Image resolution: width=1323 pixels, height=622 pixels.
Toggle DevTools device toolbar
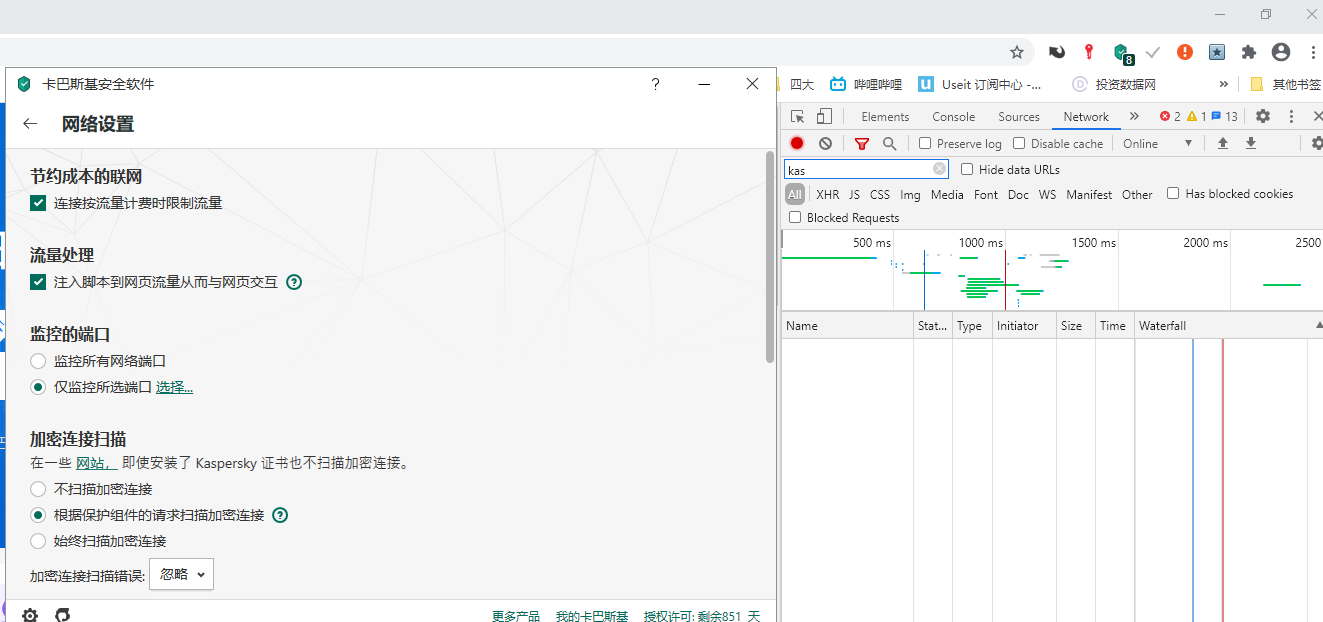(x=824, y=117)
